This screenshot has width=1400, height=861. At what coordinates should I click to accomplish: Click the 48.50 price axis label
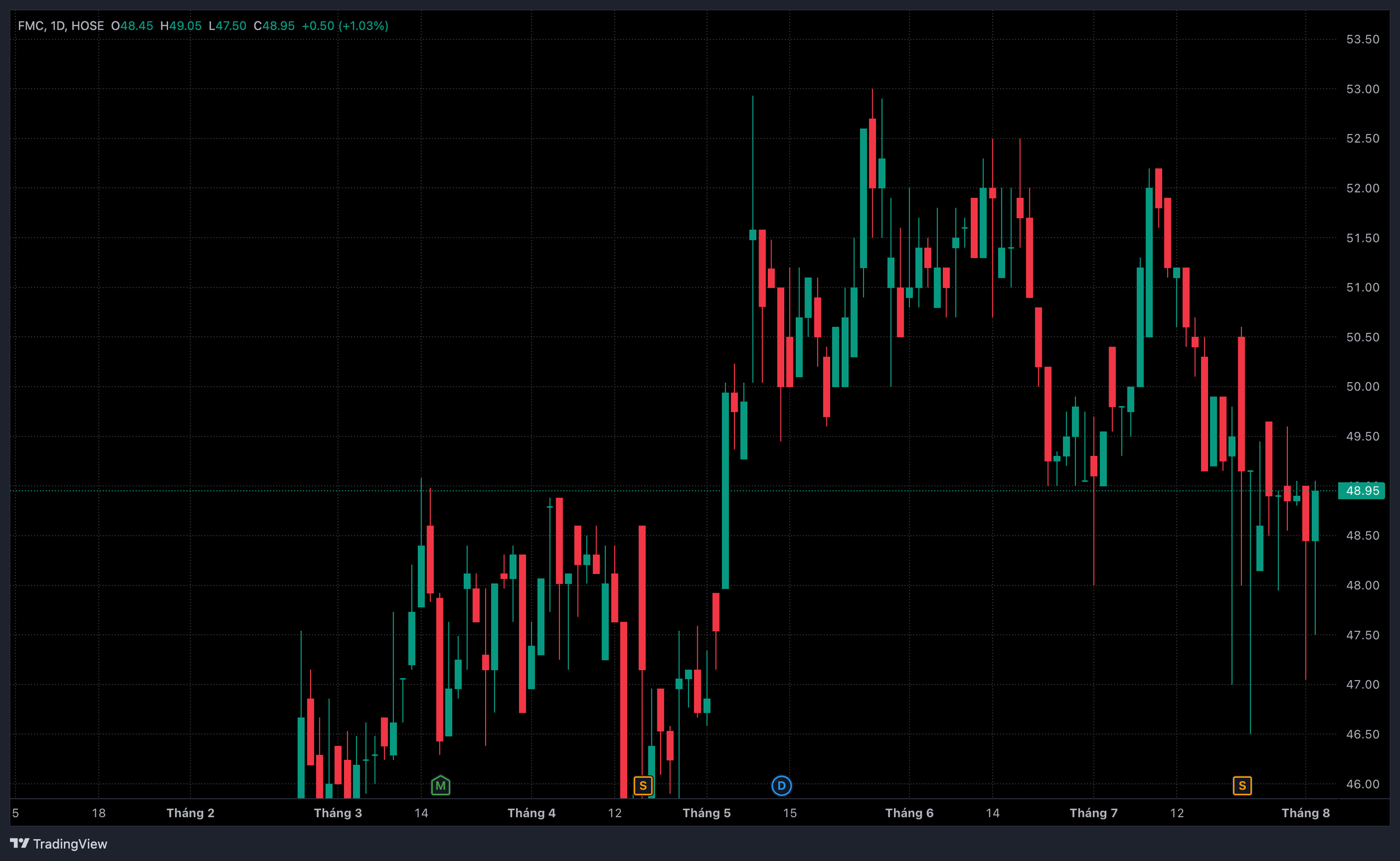[1362, 535]
